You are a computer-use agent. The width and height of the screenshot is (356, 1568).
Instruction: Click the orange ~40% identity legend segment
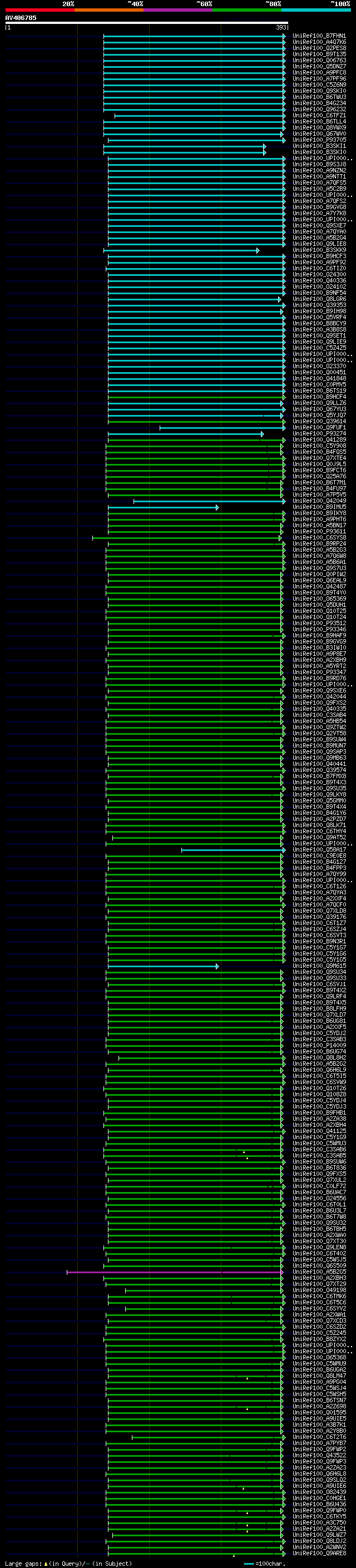click(x=109, y=10)
